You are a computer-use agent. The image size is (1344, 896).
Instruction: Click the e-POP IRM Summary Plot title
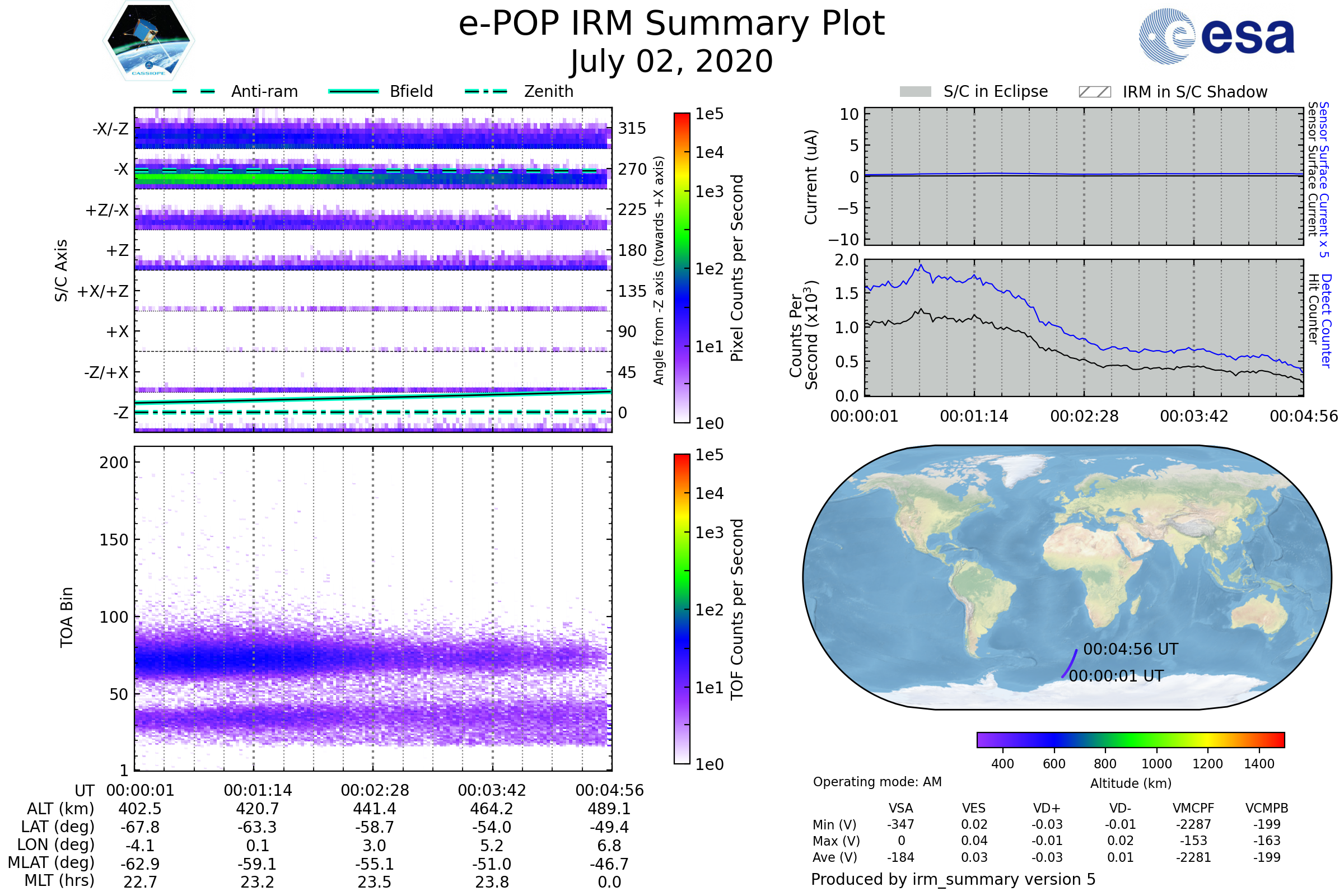tap(671, 24)
